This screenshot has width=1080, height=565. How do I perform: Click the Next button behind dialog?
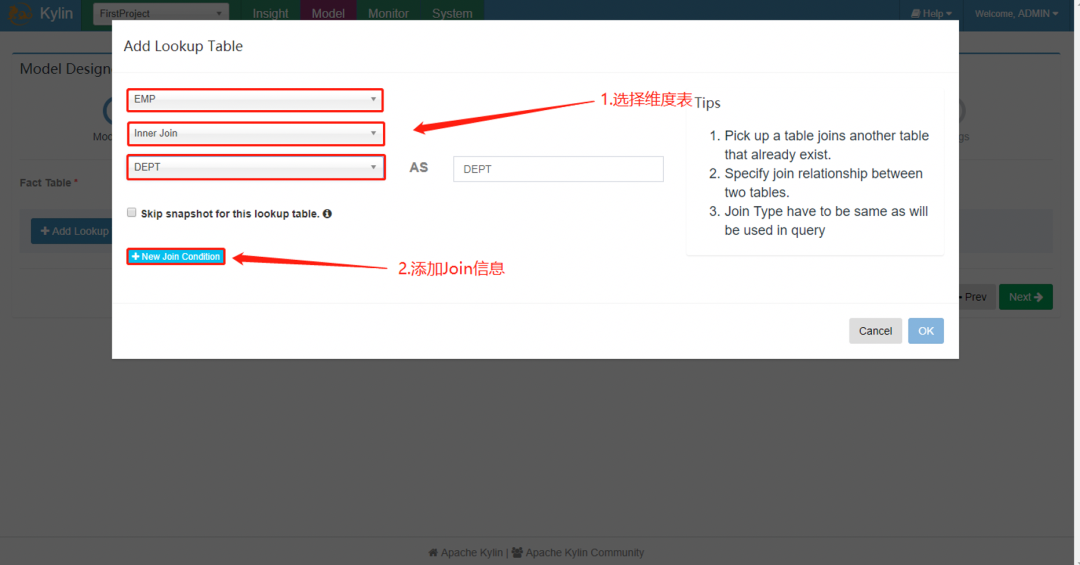pos(1026,297)
